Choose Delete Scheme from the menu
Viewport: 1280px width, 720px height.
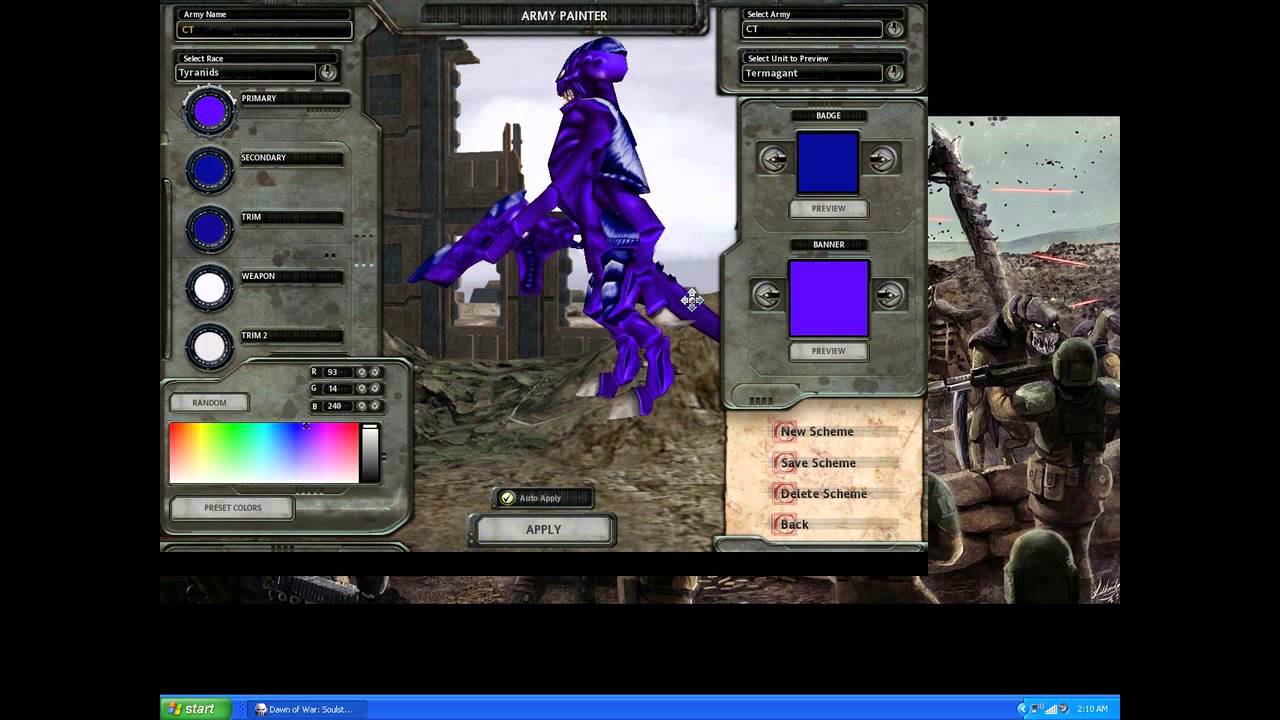coord(823,494)
